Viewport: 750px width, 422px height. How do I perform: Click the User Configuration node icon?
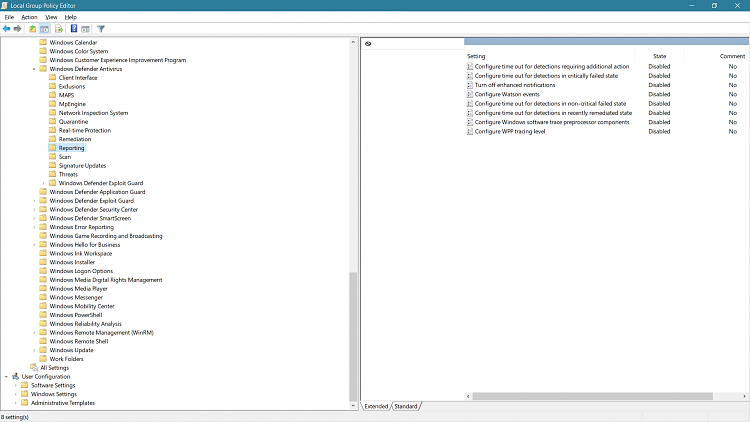[x=15, y=377]
